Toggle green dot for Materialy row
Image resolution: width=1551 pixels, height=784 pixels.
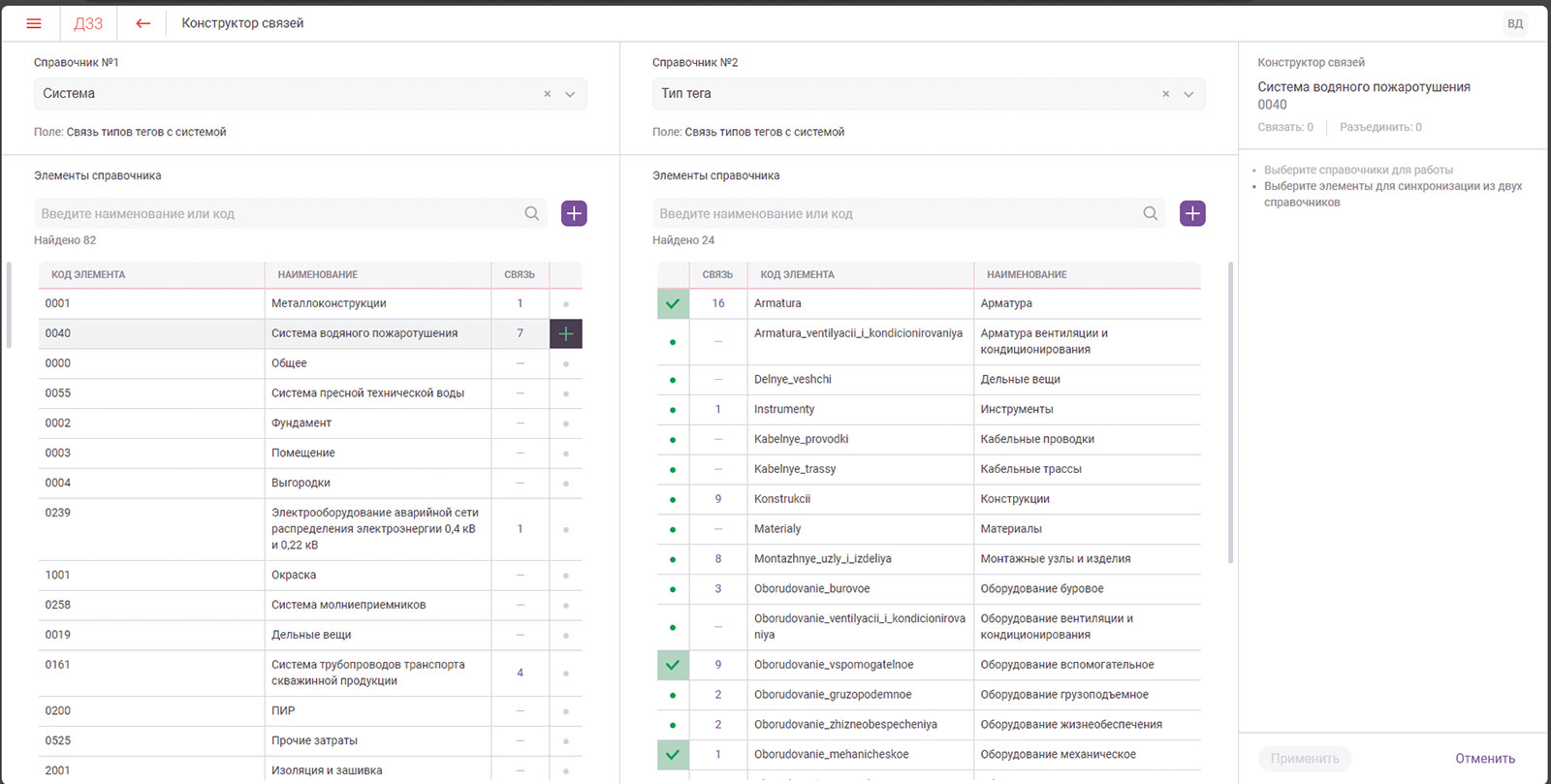[x=673, y=530]
